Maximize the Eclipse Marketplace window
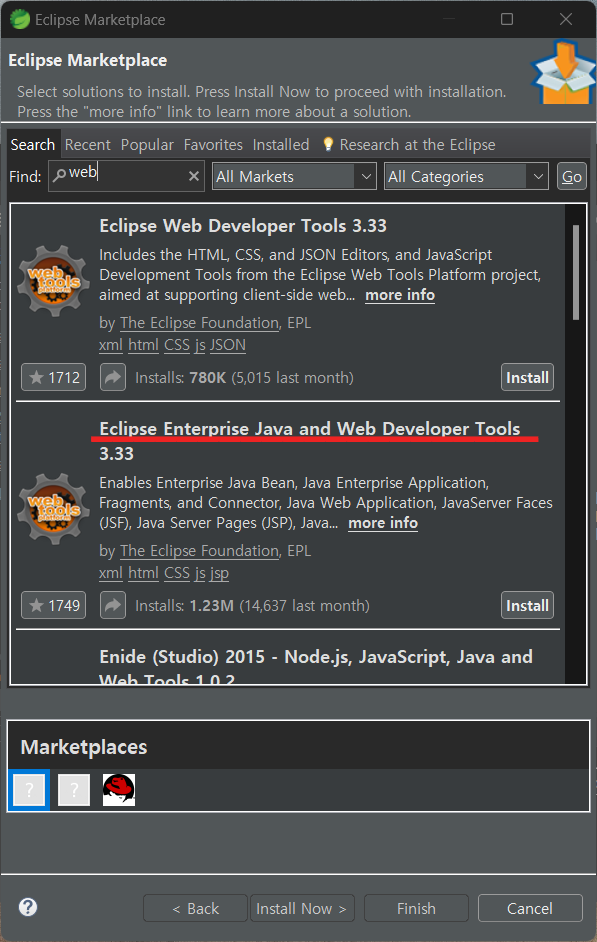The height and width of the screenshot is (942, 597). (507, 19)
